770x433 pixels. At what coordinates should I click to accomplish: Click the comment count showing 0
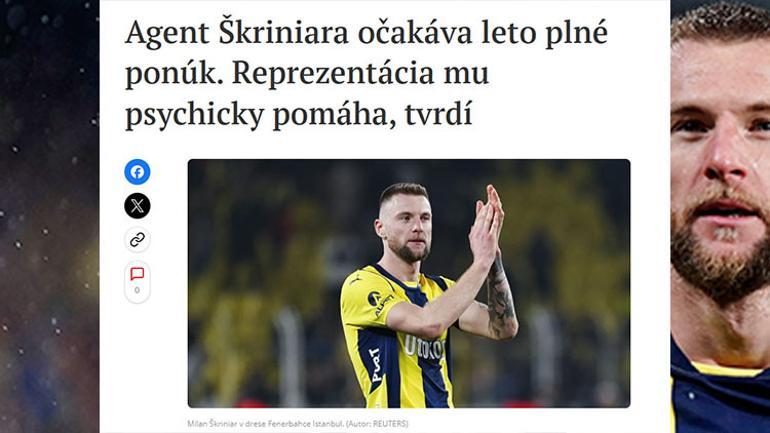137,290
